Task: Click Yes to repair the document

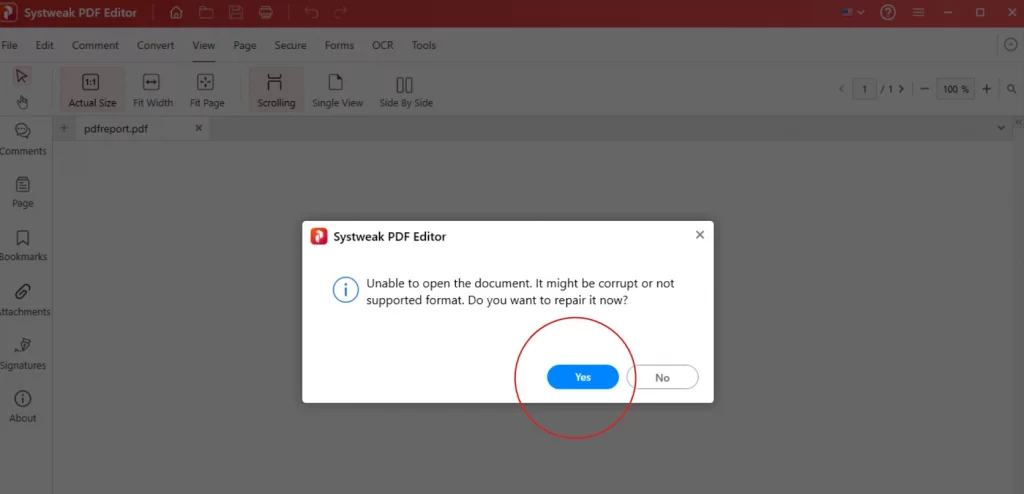Action: 583,377
